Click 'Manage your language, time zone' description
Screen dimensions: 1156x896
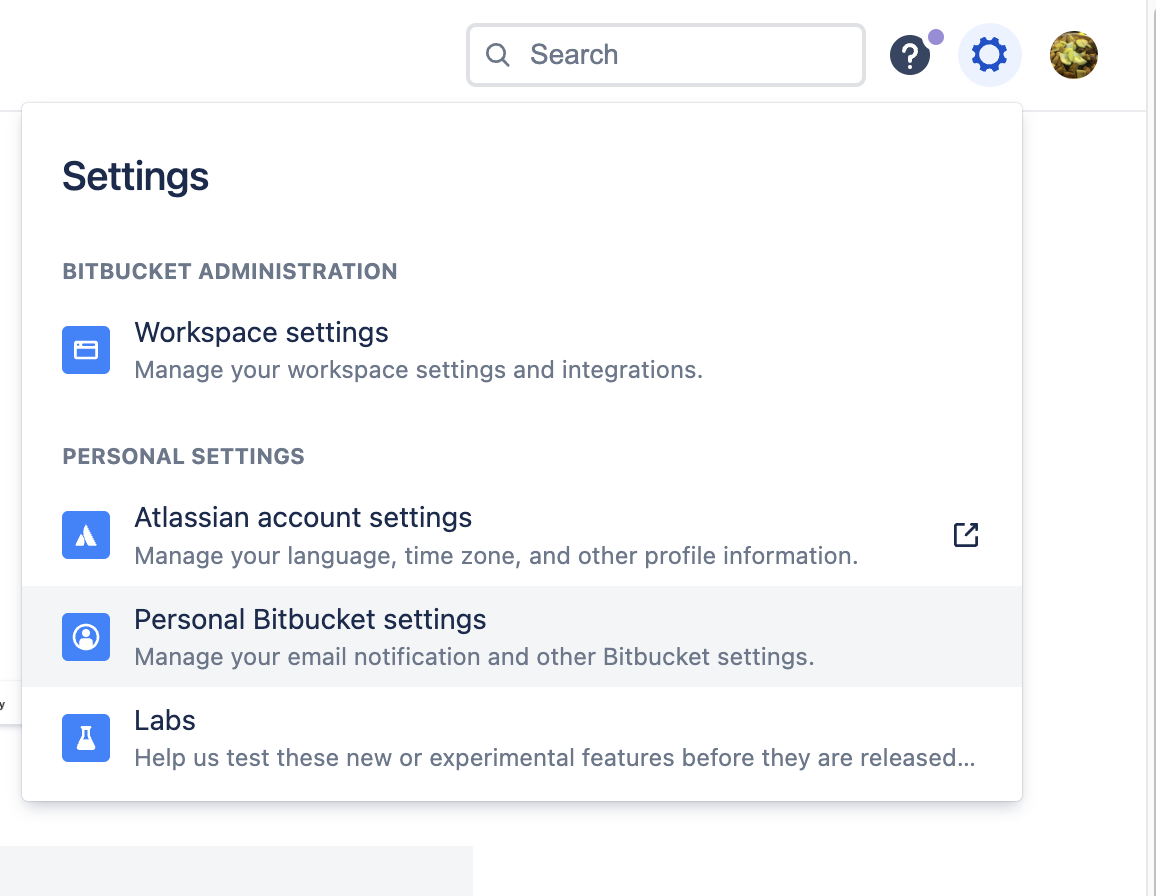click(496, 556)
